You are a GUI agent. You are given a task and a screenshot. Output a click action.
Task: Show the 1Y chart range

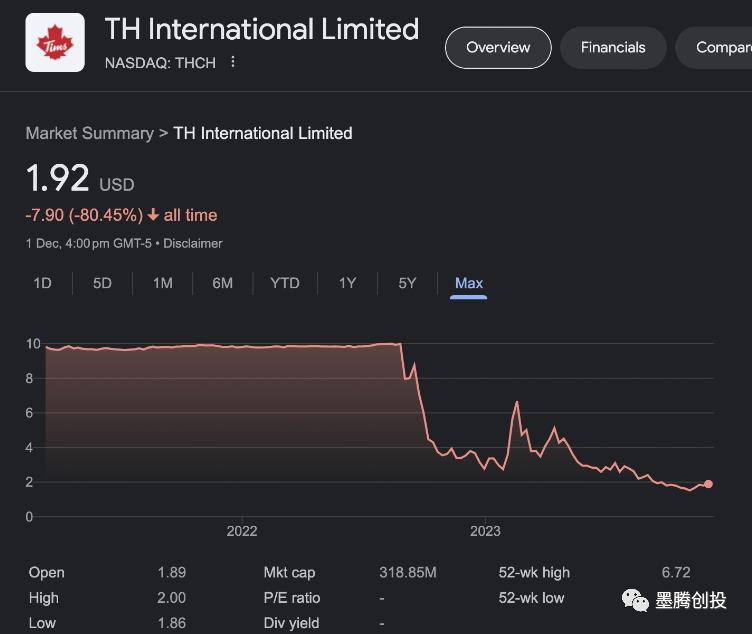pyautogui.click(x=347, y=283)
